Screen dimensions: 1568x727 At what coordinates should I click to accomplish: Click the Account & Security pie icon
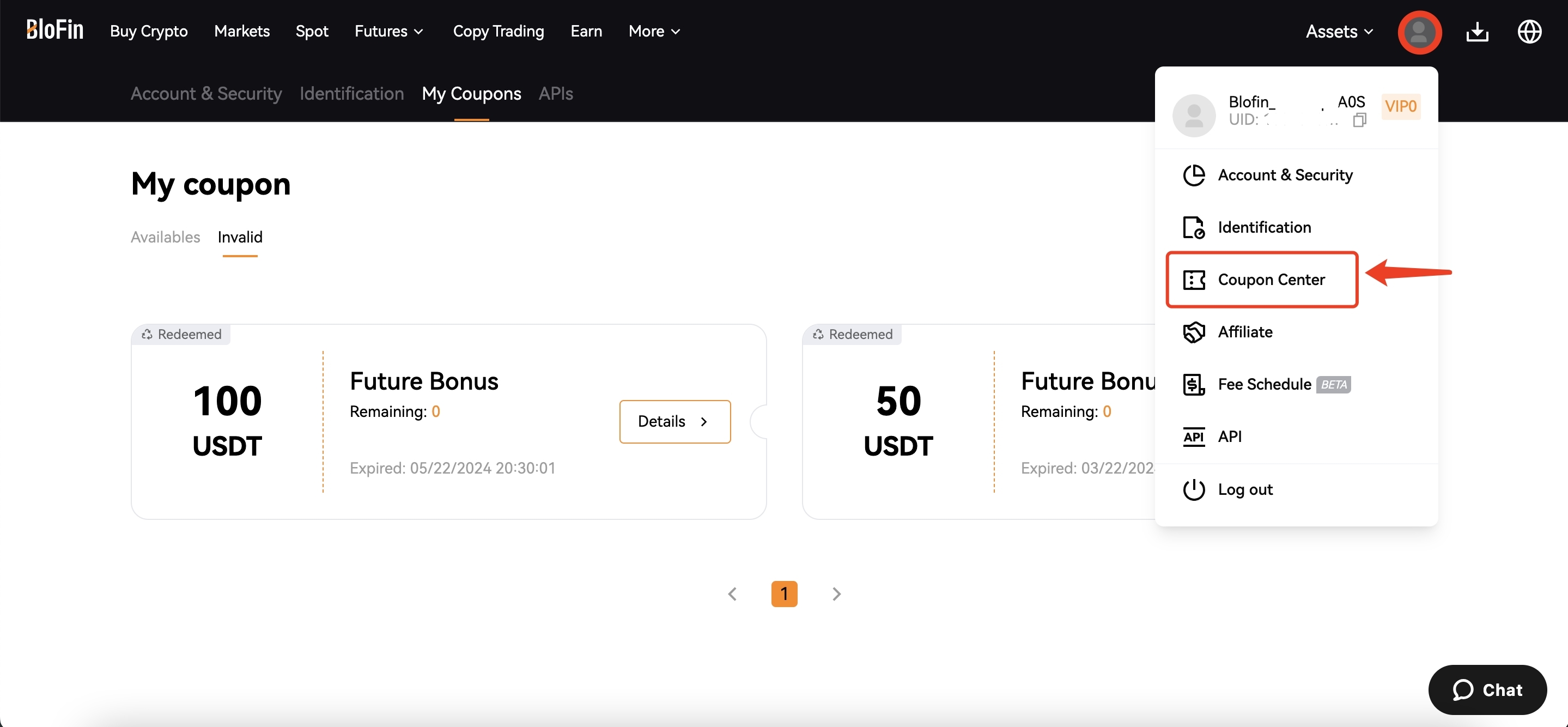click(x=1194, y=175)
